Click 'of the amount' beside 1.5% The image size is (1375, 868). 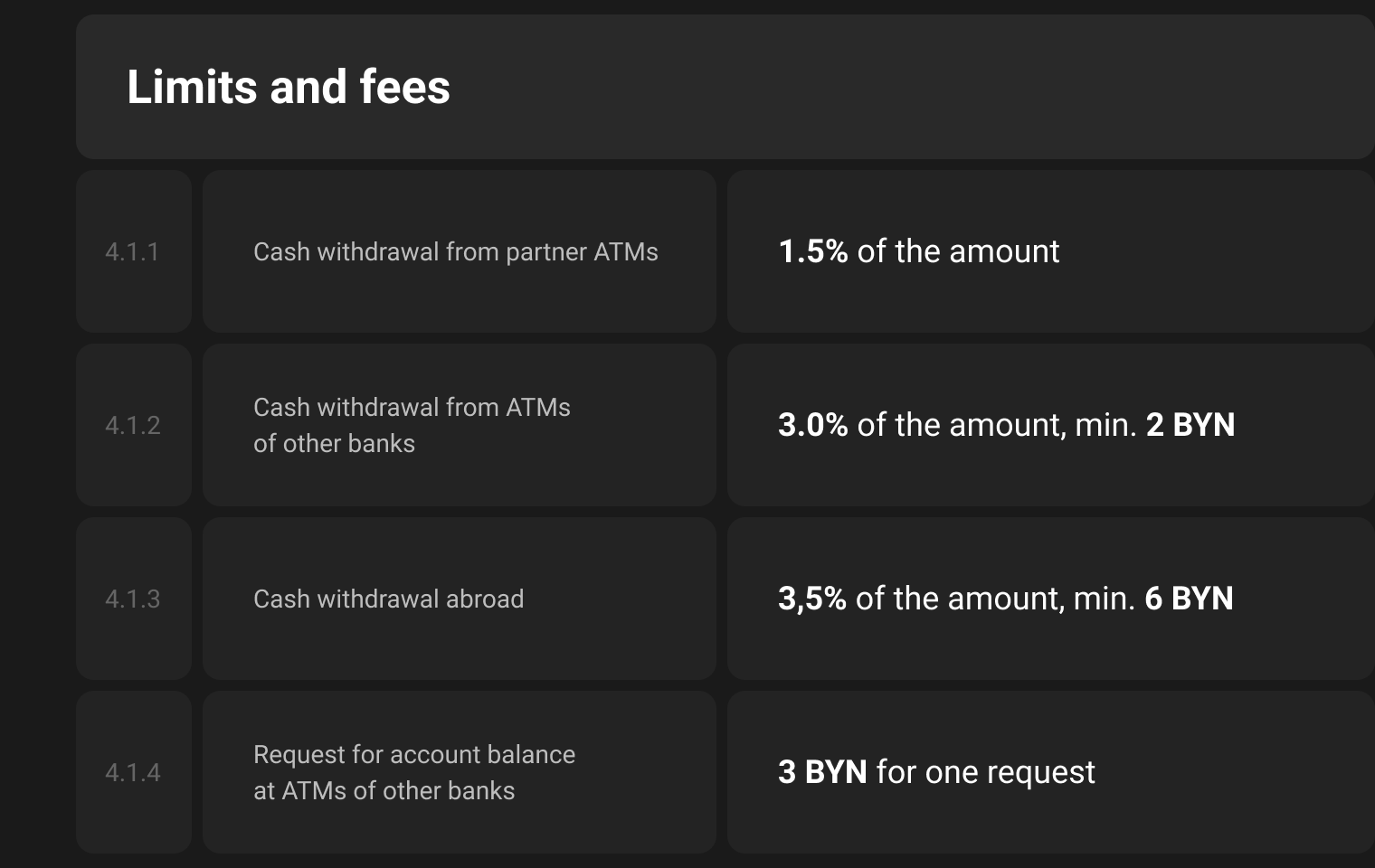(x=958, y=251)
